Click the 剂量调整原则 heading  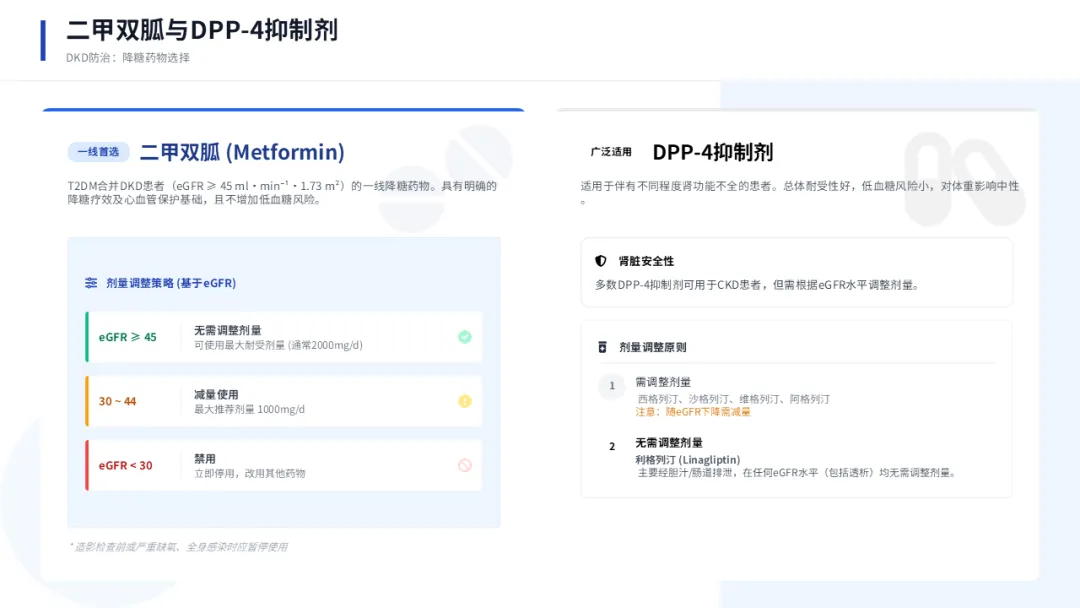point(652,347)
